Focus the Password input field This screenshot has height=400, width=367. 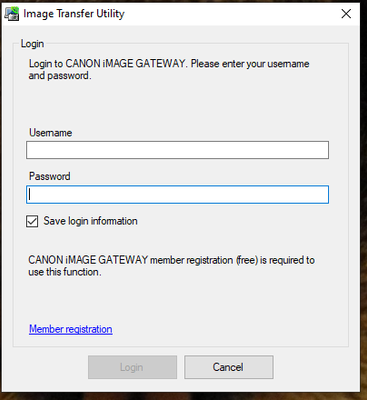click(x=177, y=195)
